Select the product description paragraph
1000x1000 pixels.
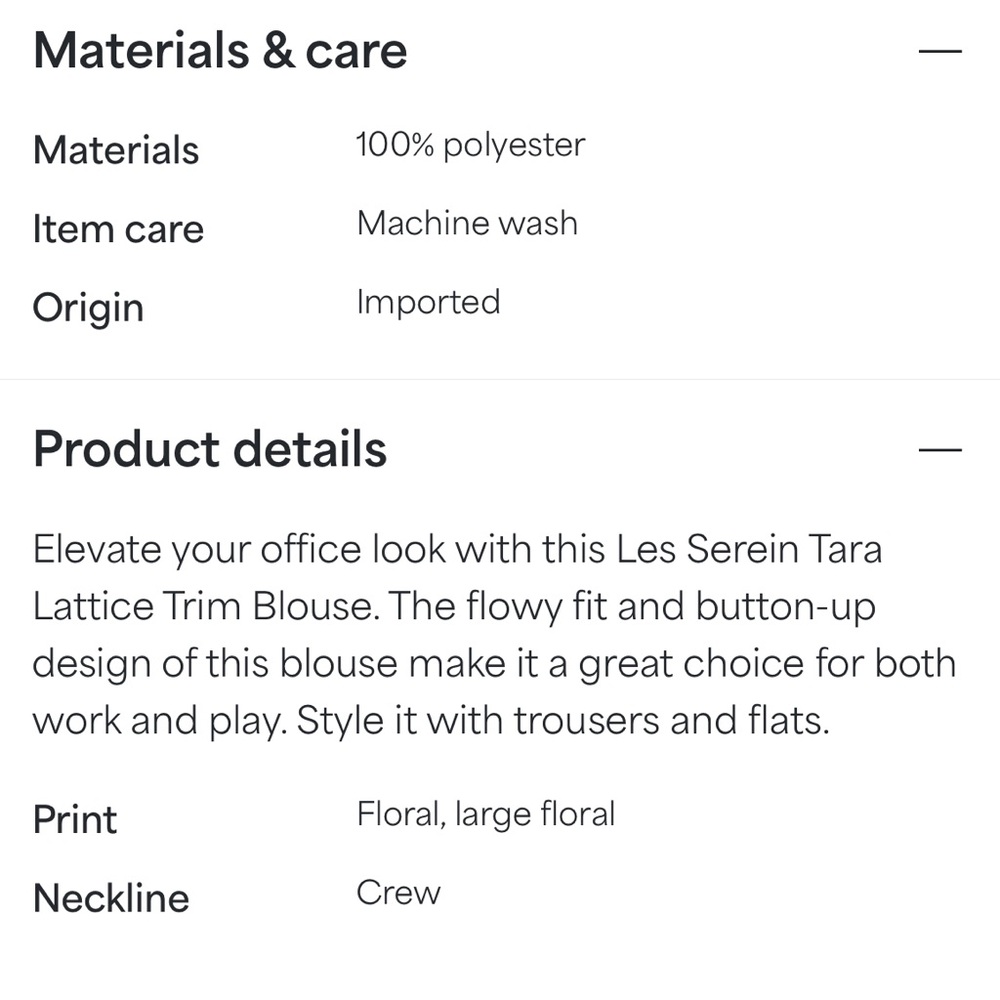[494, 634]
